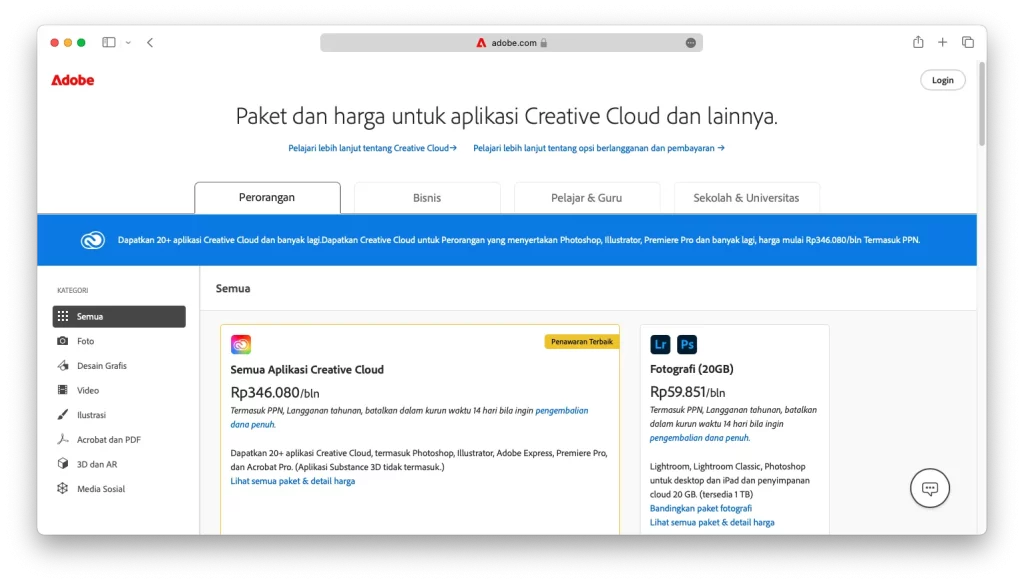Open the chat support bubble
Viewport: 1024px width, 584px height.
pyautogui.click(x=930, y=488)
